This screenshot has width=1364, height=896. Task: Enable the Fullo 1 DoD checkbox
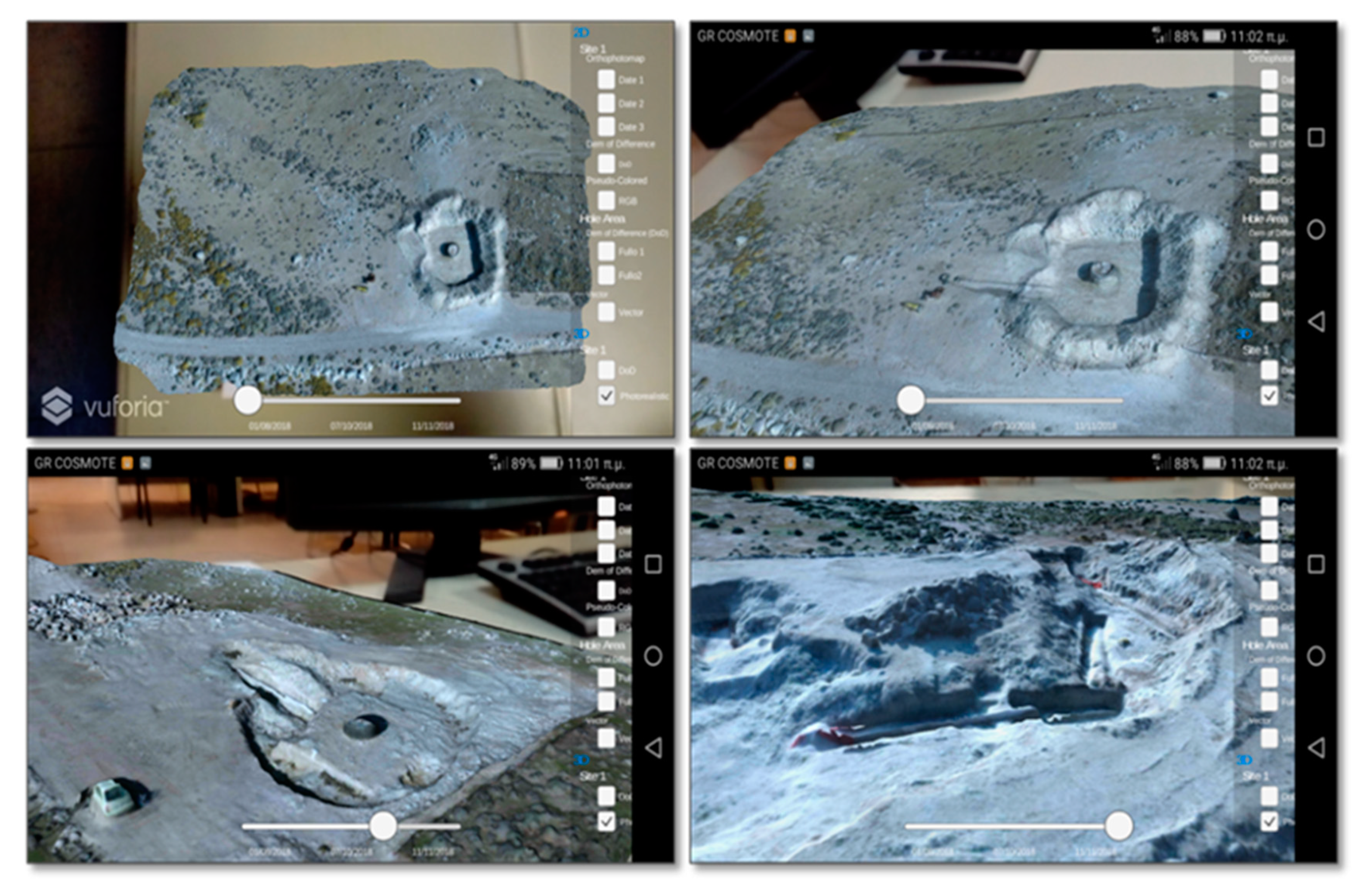(606, 251)
